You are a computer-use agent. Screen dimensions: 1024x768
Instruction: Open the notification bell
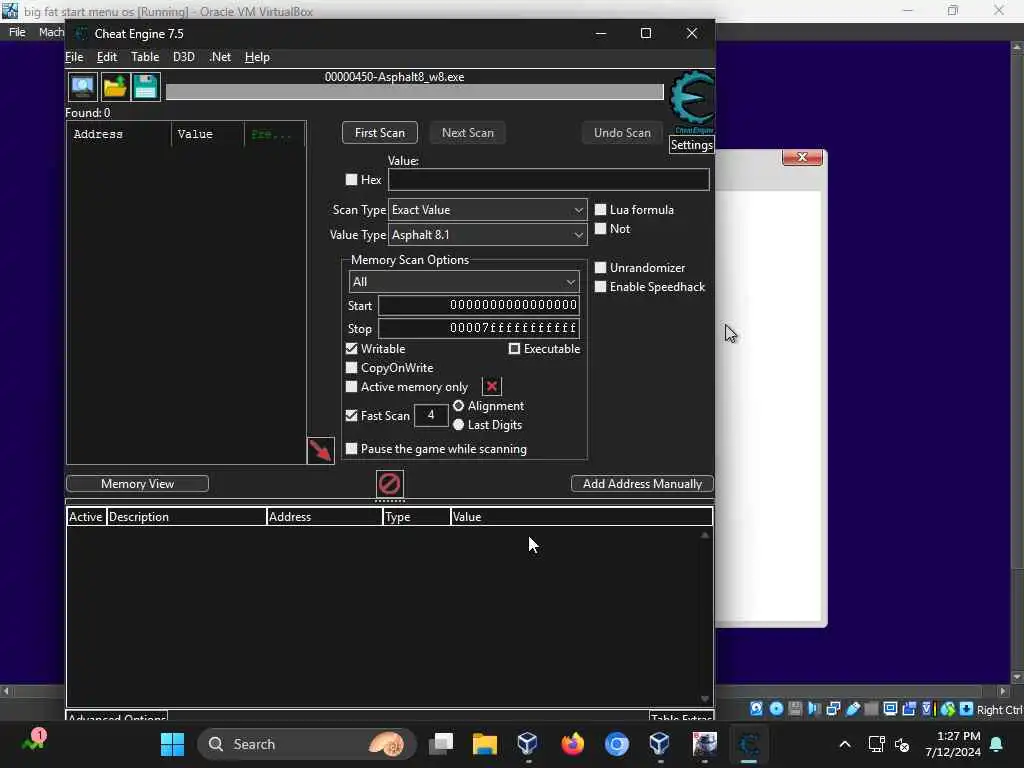click(997, 744)
